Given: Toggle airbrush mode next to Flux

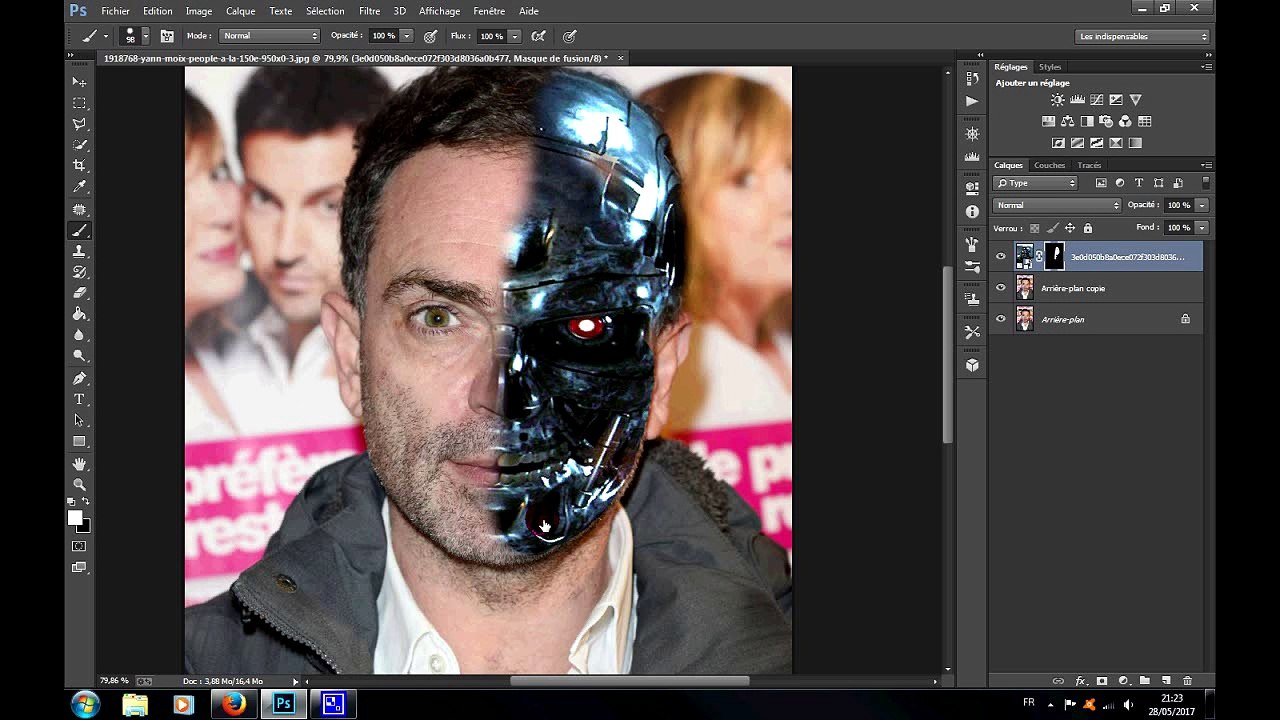Looking at the screenshot, I should tap(538, 36).
